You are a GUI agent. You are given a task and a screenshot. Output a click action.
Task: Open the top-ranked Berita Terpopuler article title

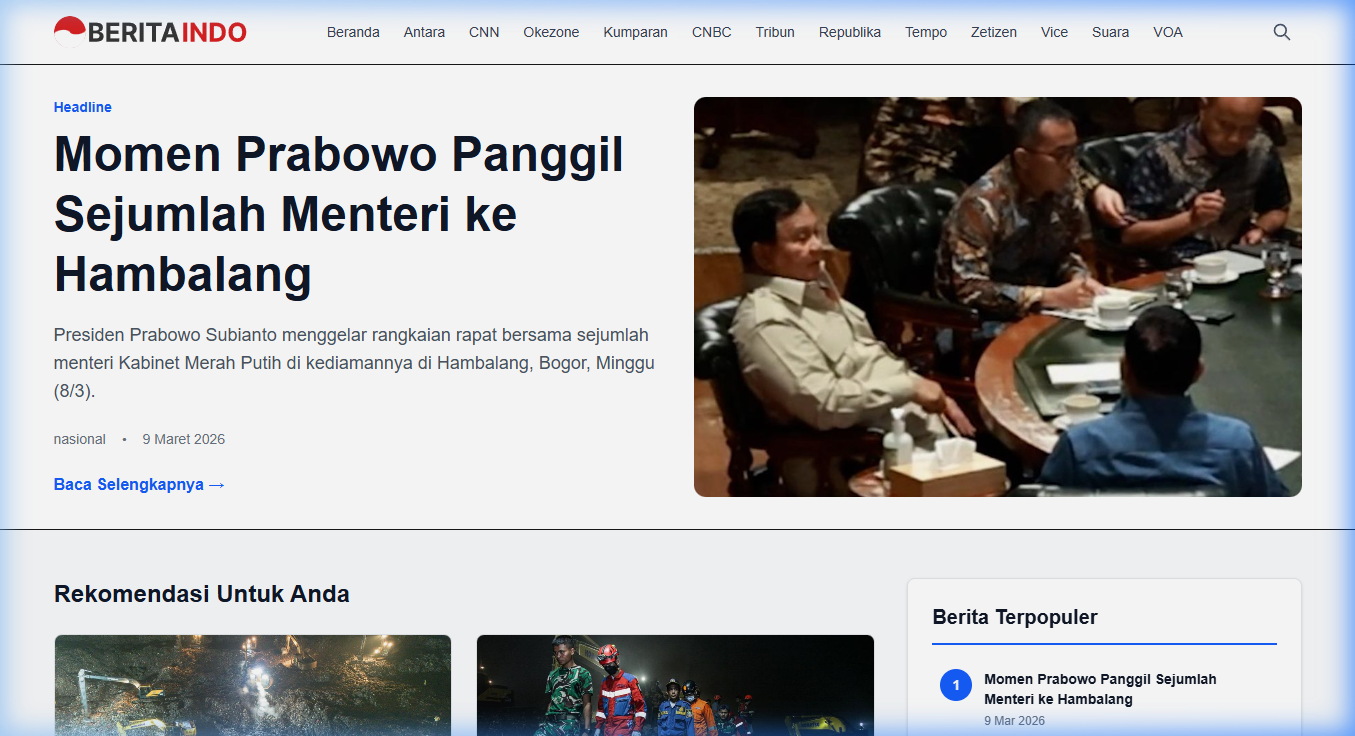pos(1100,689)
